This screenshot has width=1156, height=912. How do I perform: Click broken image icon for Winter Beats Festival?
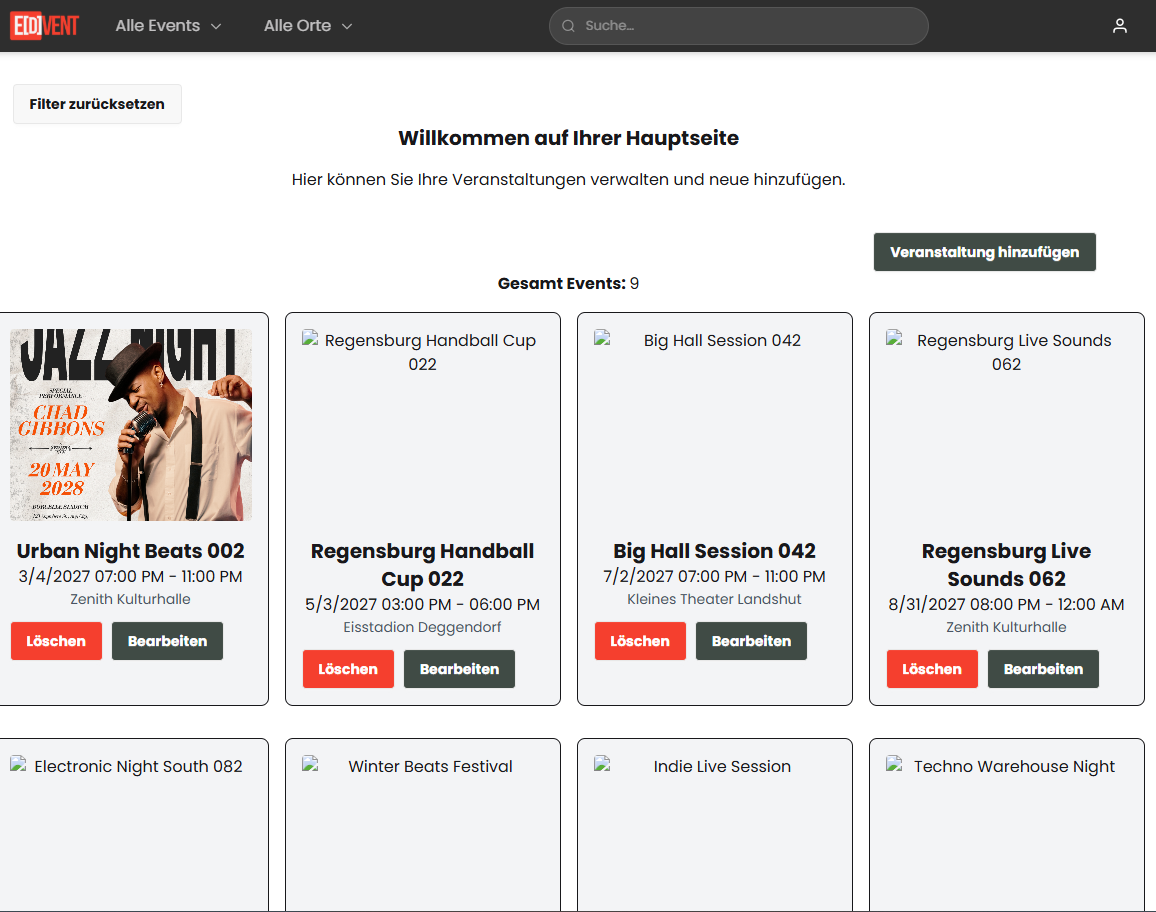tap(310, 765)
